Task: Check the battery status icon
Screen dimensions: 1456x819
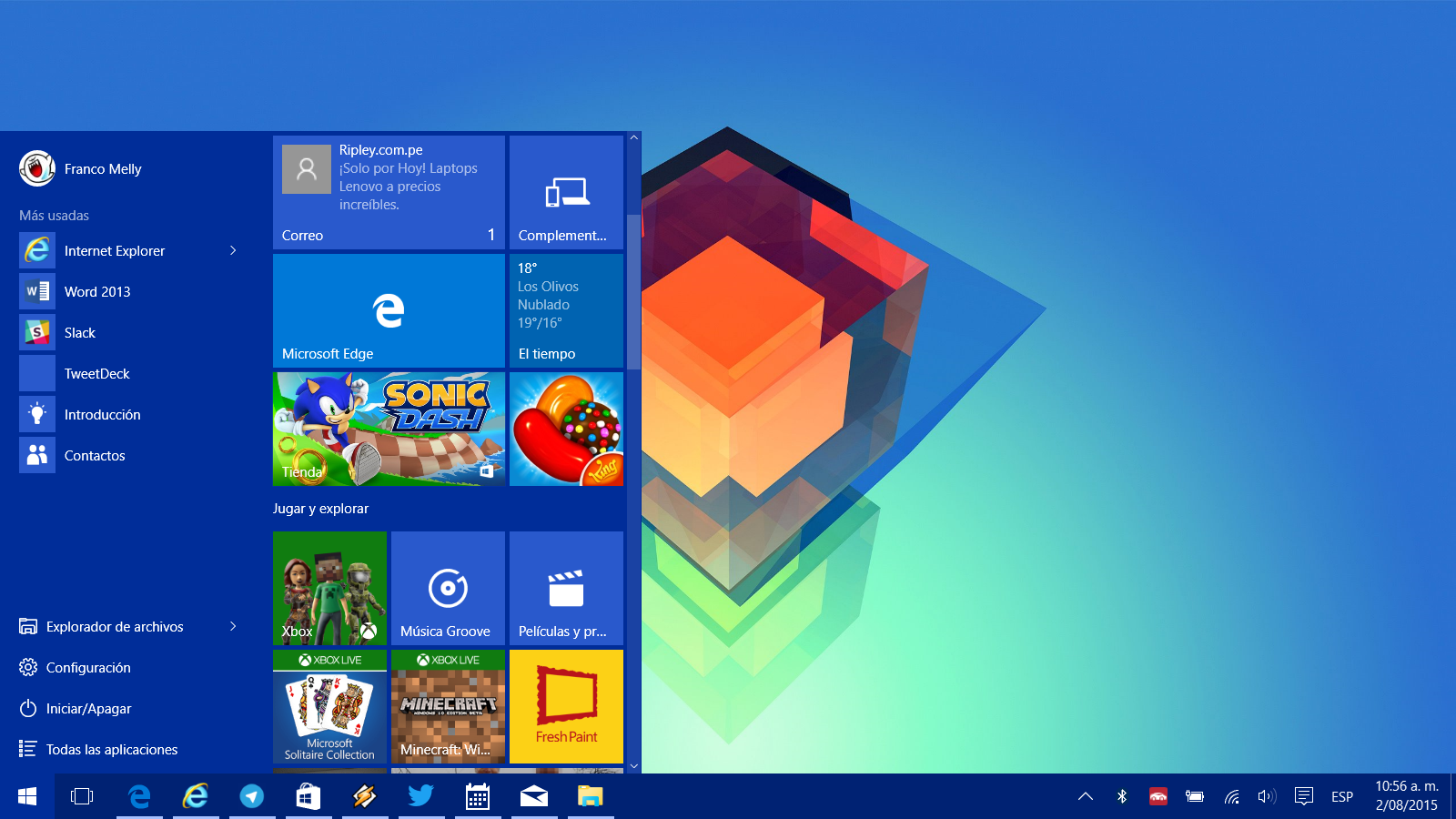Action: (1195, 796)
